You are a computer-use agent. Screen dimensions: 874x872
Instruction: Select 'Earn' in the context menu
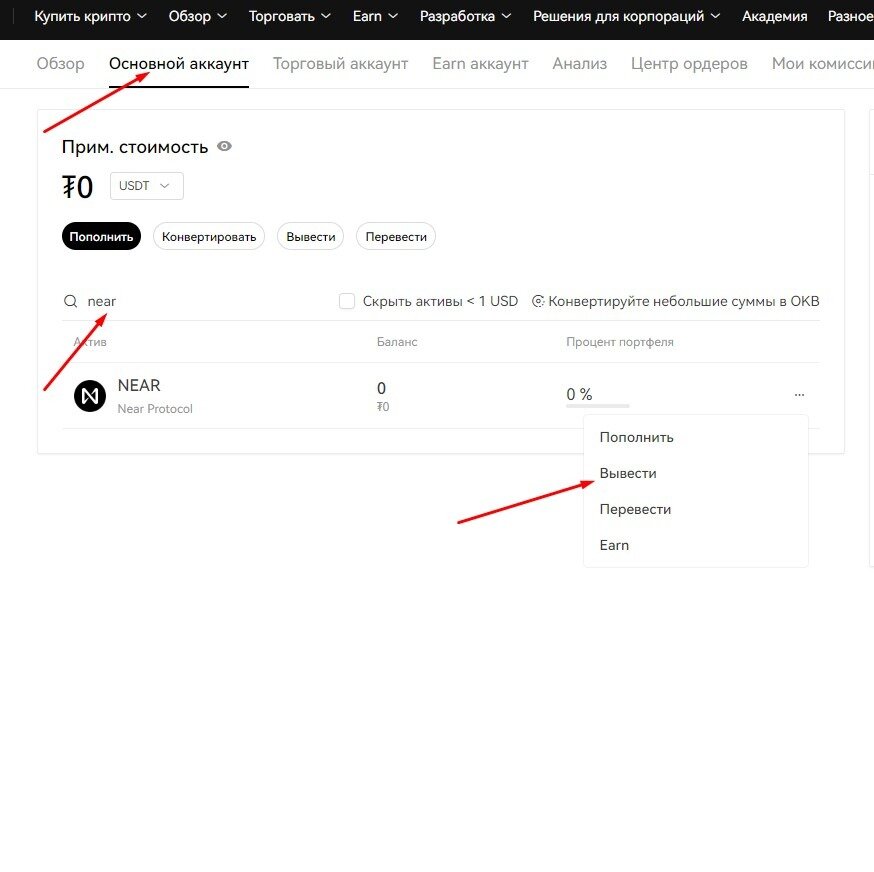coord(614,545)
